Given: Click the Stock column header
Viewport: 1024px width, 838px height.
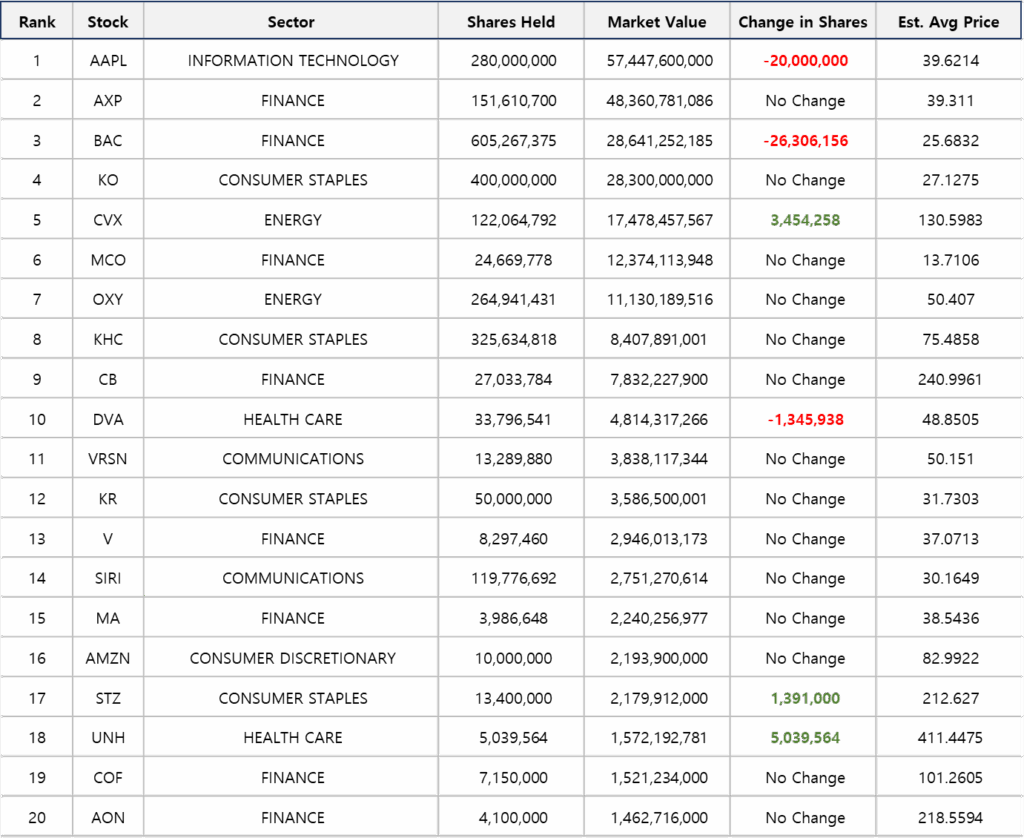Looking at the screenshot, I should point(108,22).
